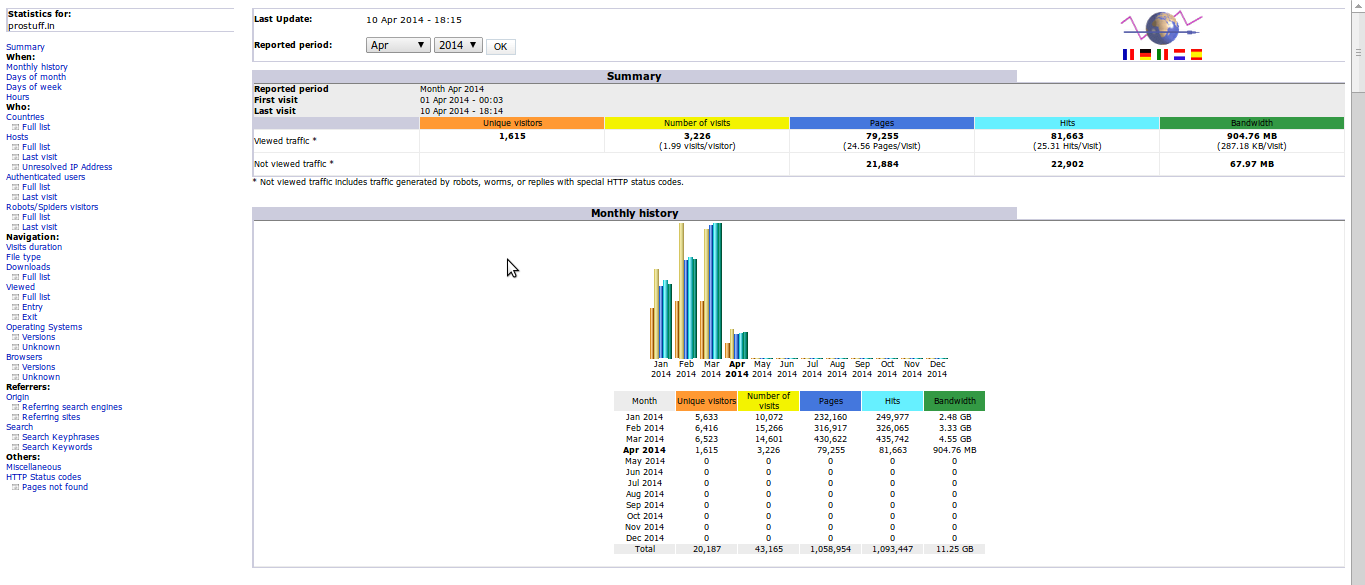Click icon beside Pages not found
This screenshot has height=585, width=1365.
click(16, 487)
